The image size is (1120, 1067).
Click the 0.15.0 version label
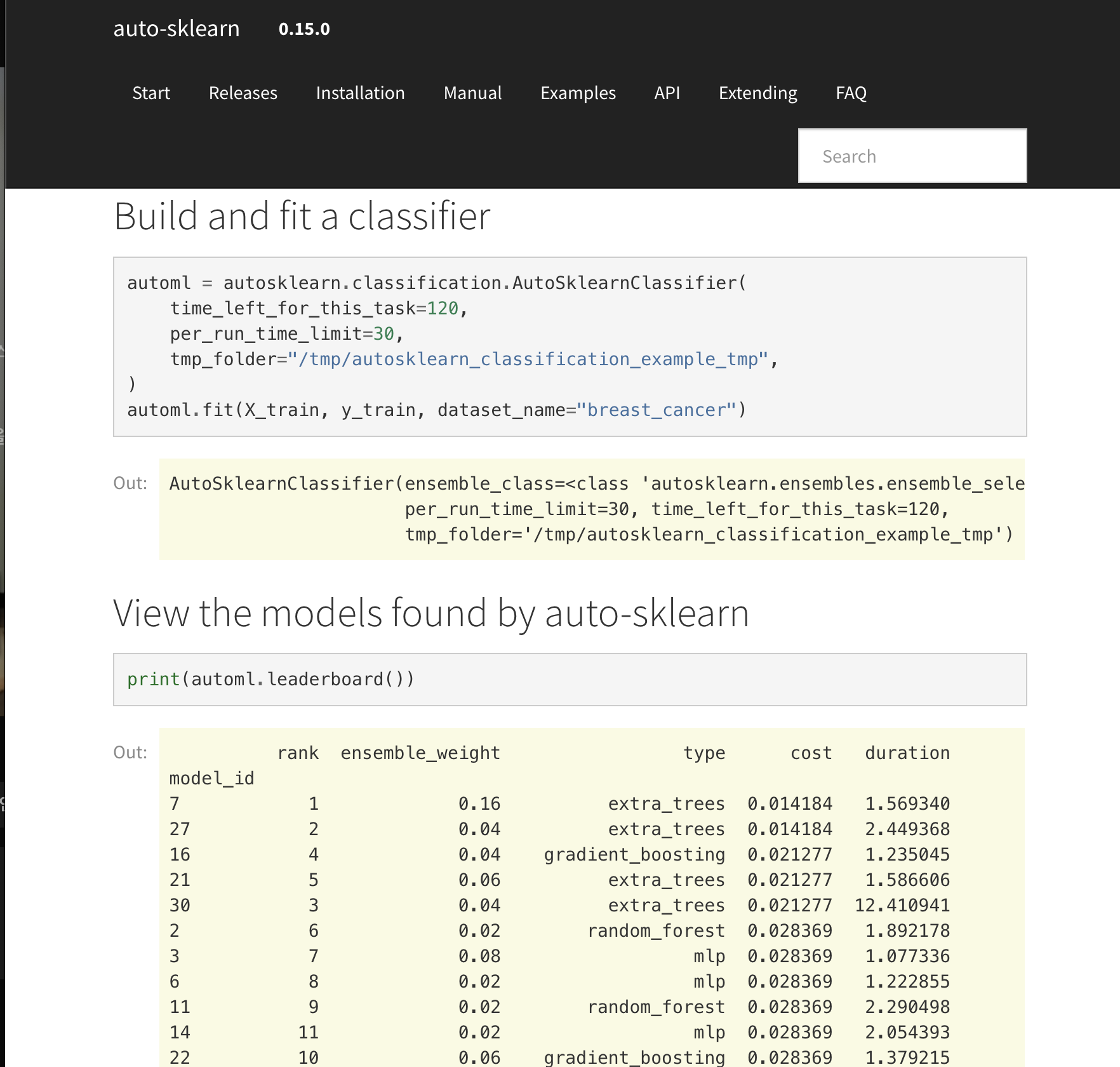(304, 29)
